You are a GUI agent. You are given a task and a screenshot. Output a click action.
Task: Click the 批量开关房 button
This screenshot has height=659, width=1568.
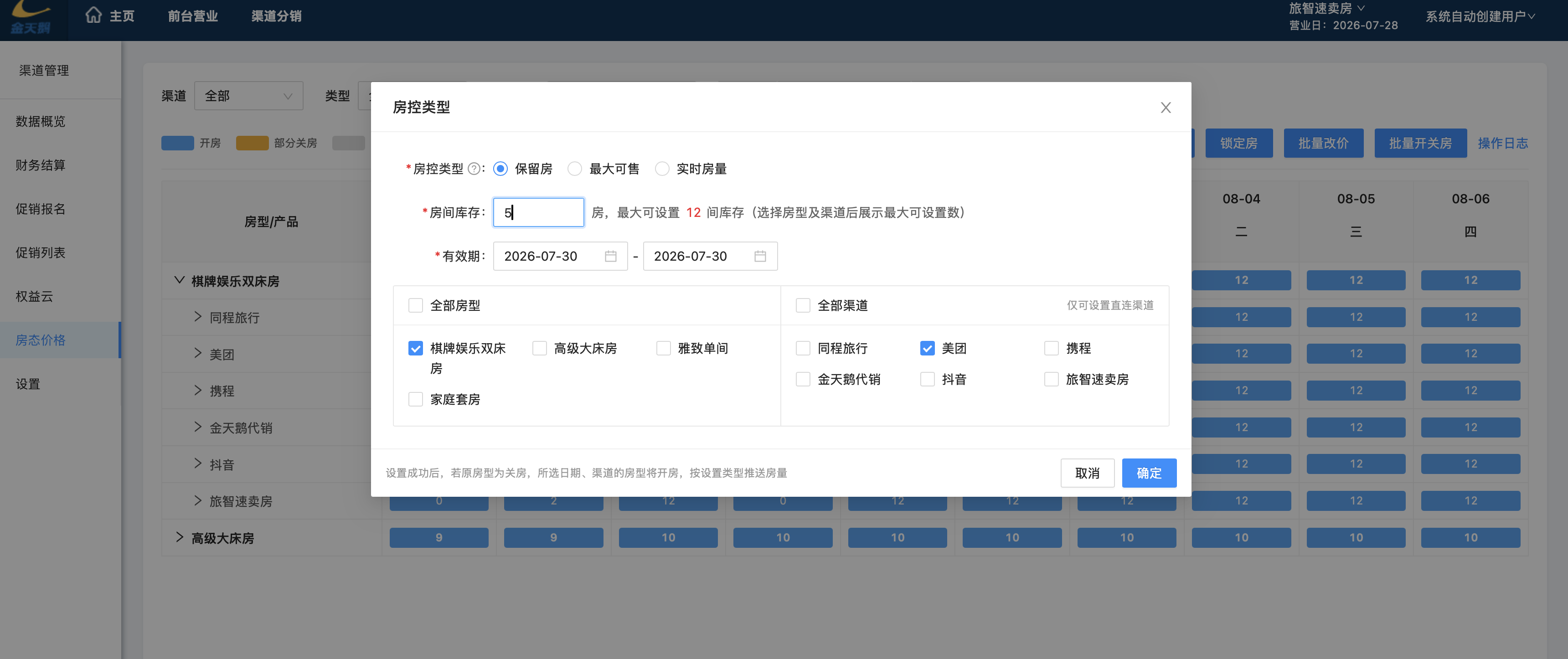pos(1420,144)
